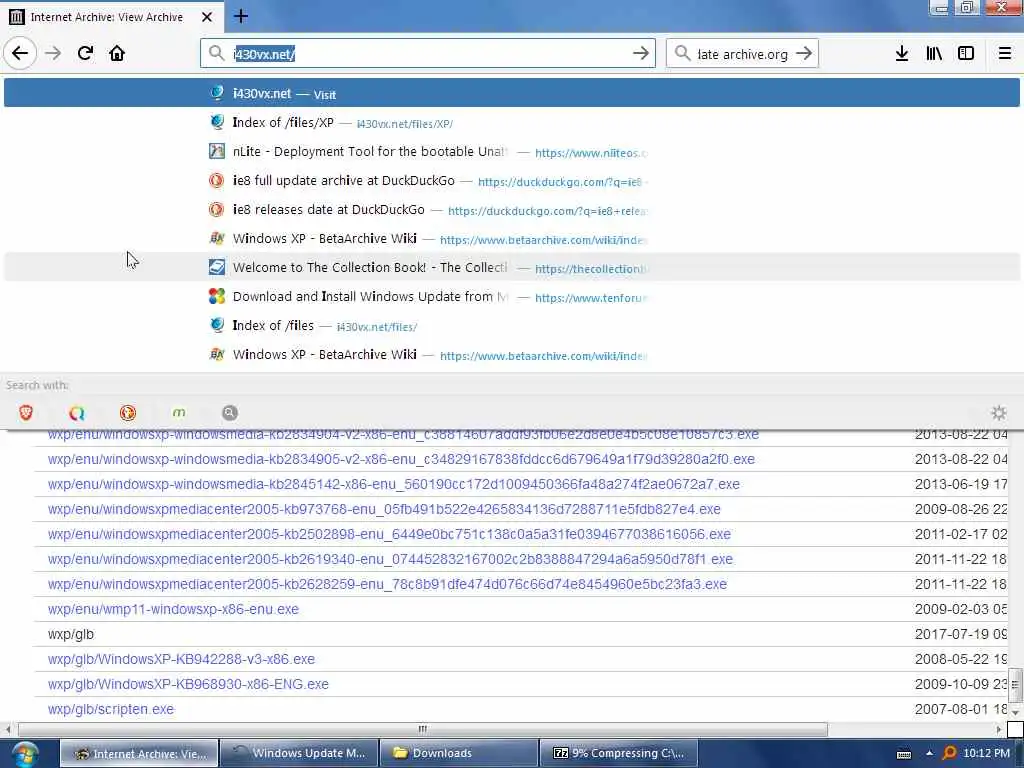Open the hamburger application menu

pos(1004,54)
